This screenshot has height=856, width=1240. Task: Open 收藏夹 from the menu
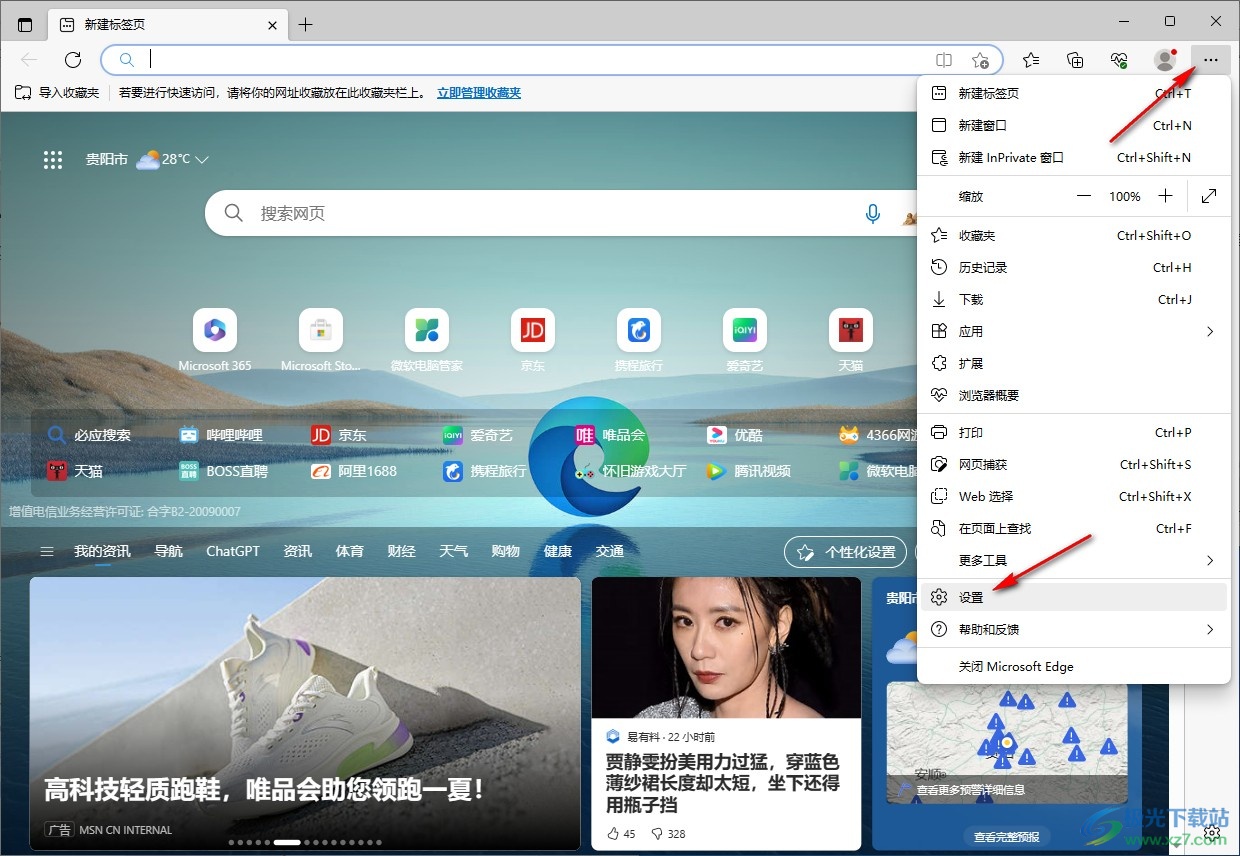pos(1074,235)
